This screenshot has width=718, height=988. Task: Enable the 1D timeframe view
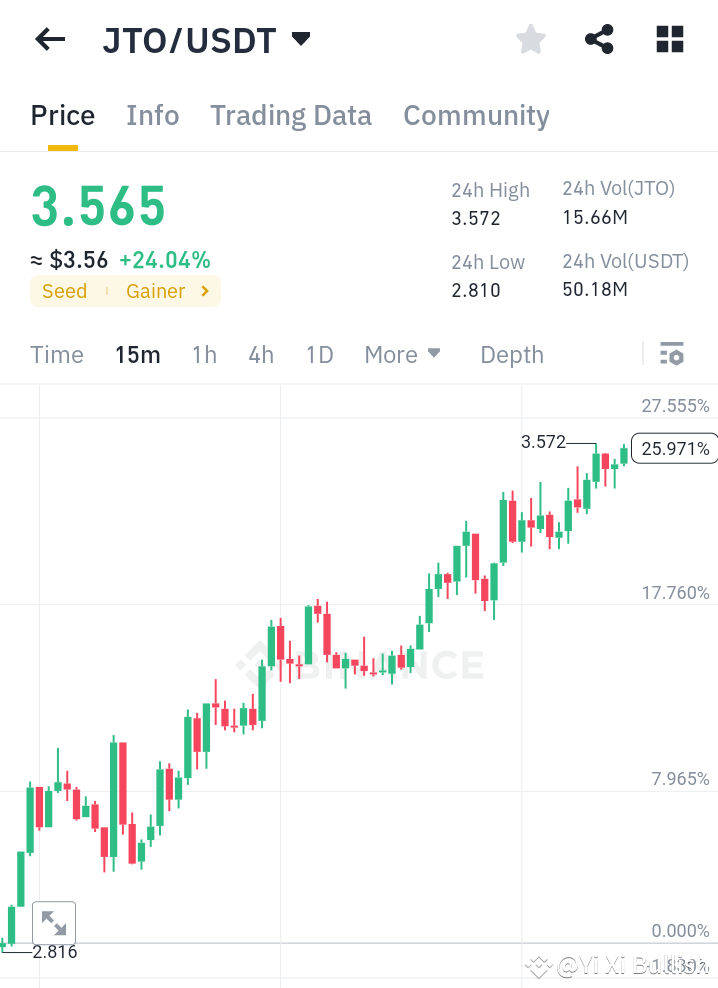click(x=319, y=354)
